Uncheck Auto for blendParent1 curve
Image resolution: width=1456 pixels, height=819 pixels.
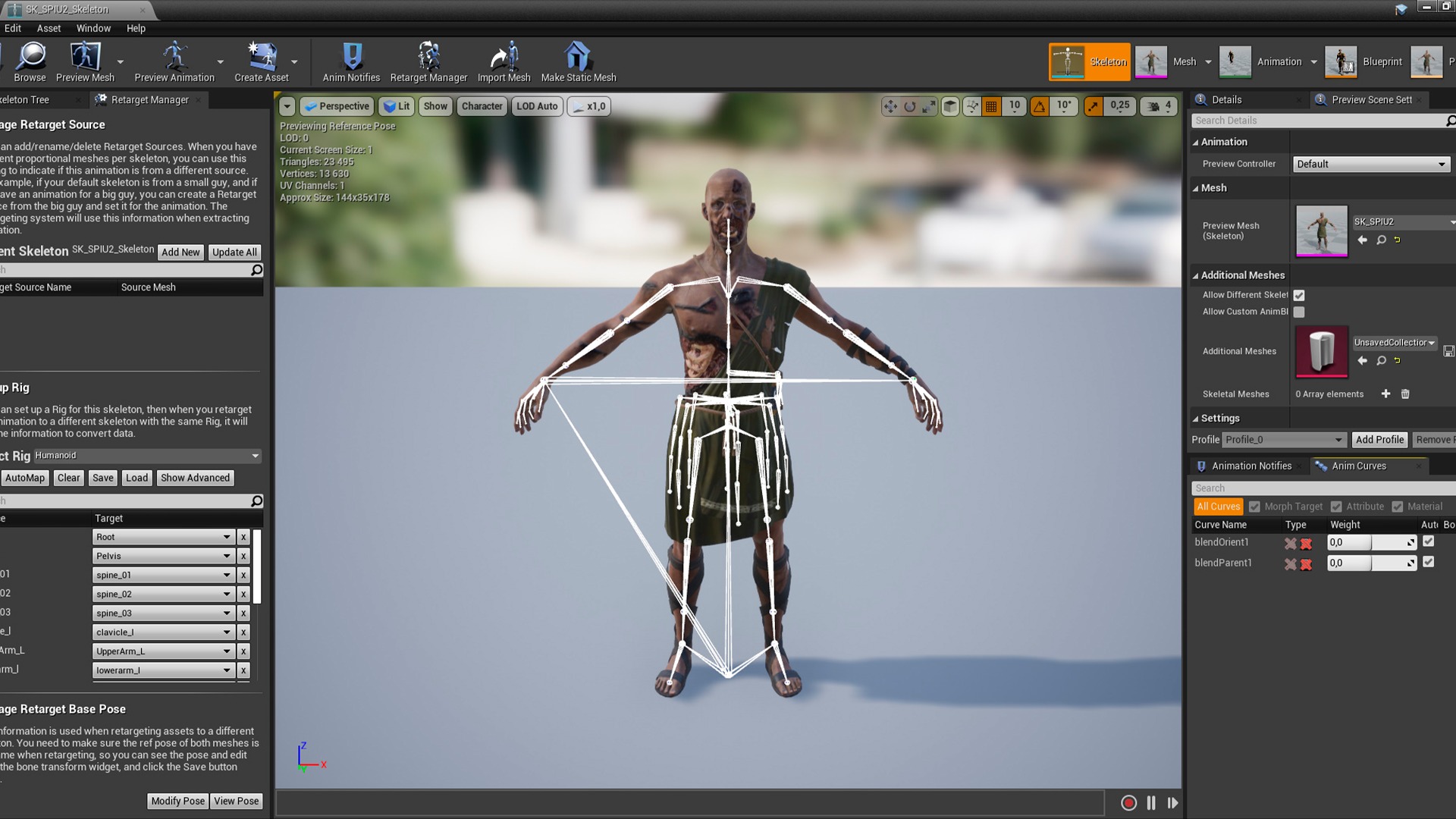tap(1429, 562)
